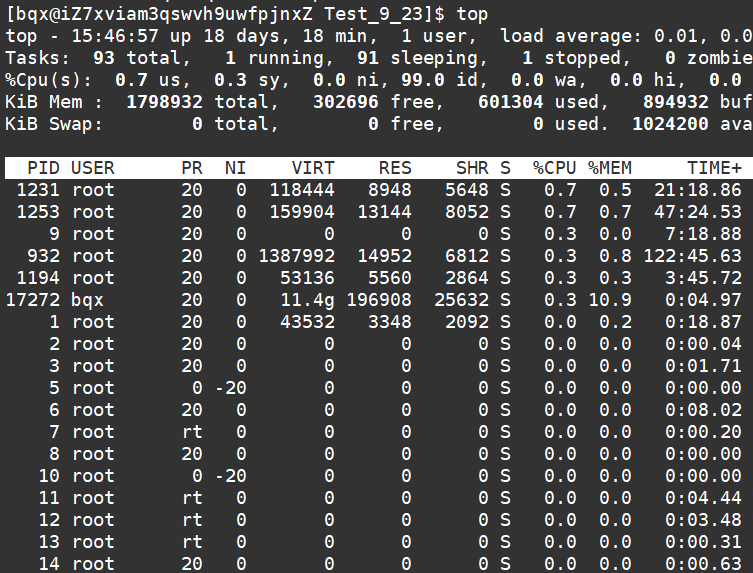The width and height of the screenshot is (753, 573).
Task: Click the '93 total' tasks count
Action: click(x=137, y=58)
